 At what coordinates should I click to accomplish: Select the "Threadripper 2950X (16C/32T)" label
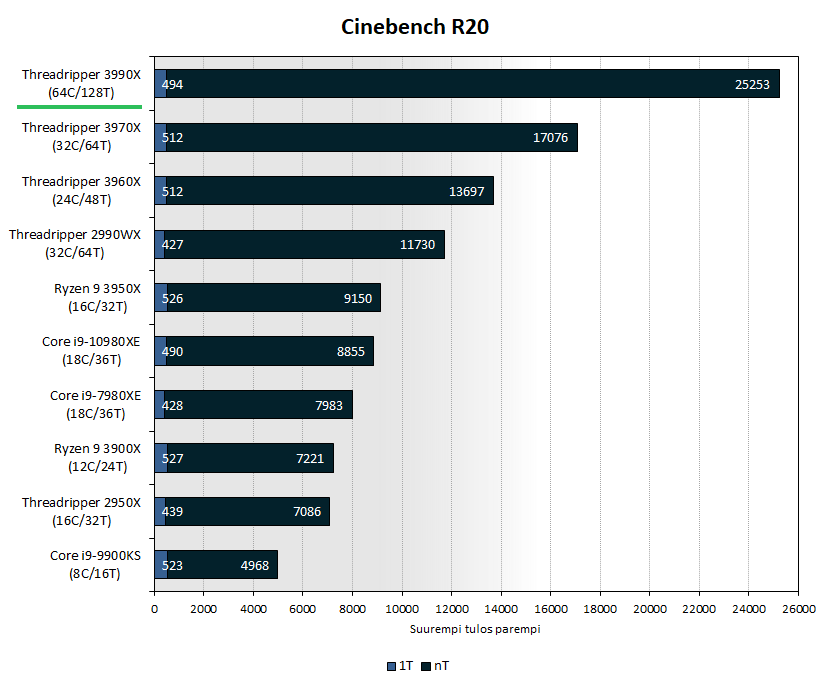coord(81,511)
